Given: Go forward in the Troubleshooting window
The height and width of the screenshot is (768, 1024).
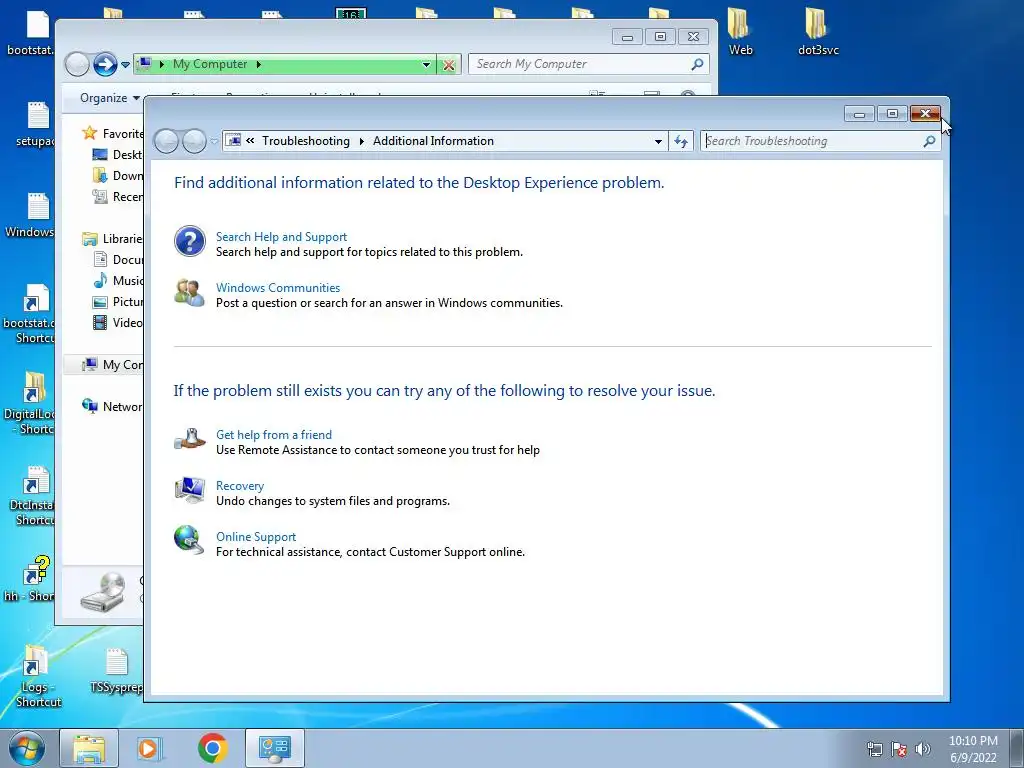Looking at the screenshot, I should pos(194,141).
